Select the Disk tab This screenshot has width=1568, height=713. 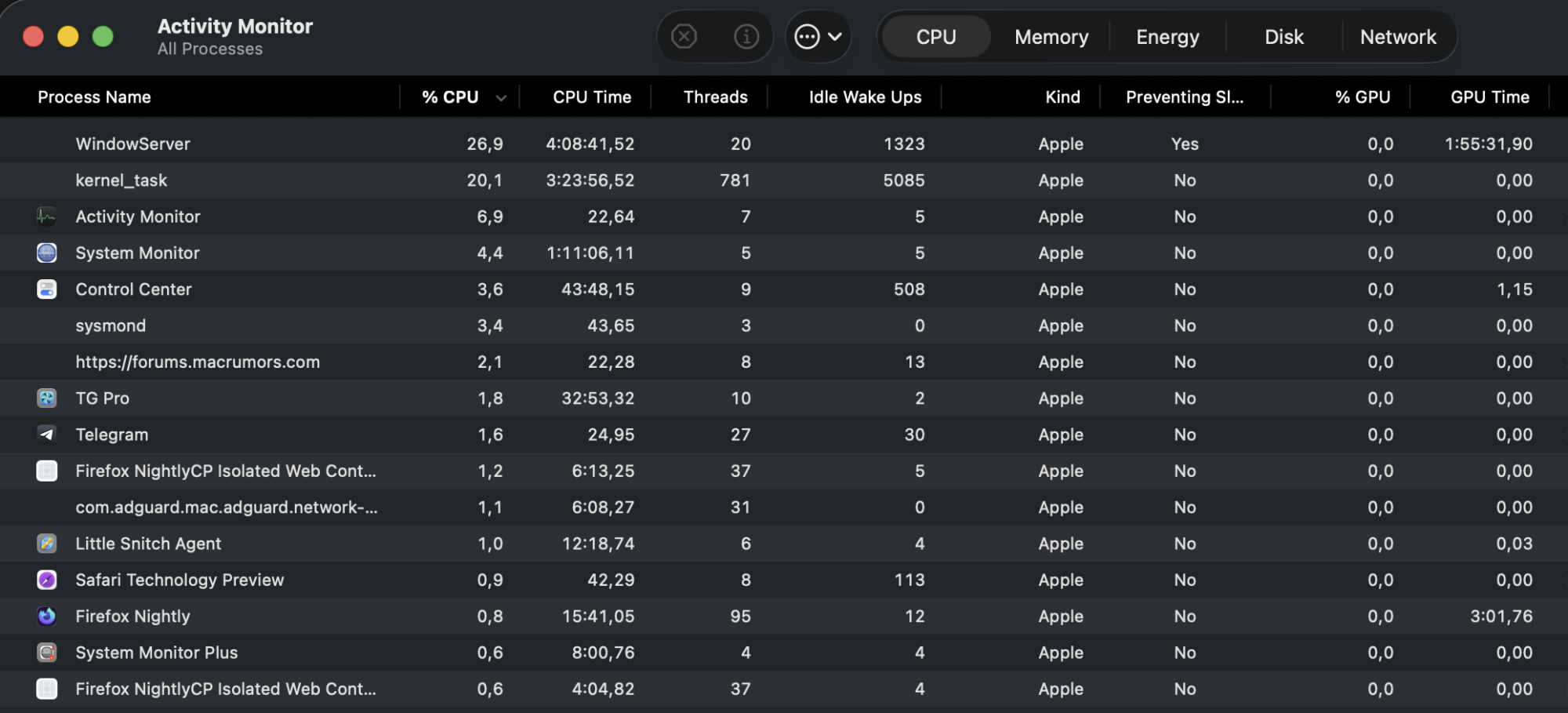1283,37
